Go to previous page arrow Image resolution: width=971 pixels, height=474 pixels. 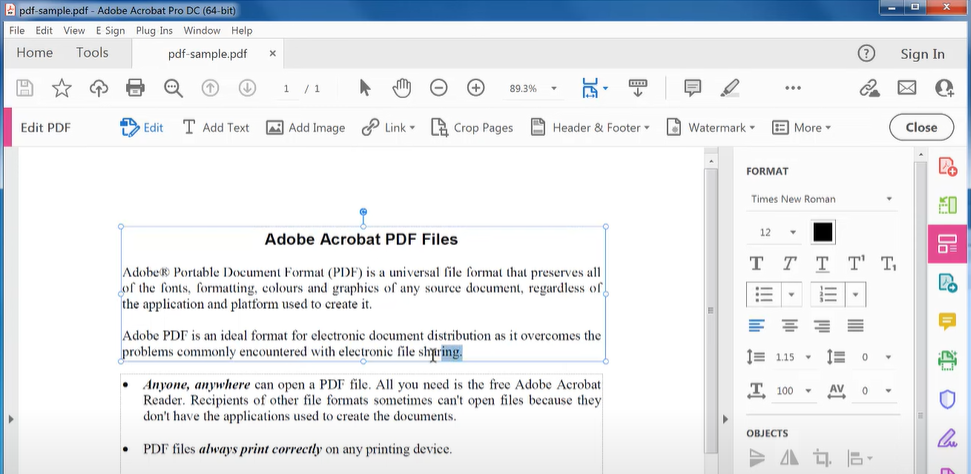[x=211, y=88]
